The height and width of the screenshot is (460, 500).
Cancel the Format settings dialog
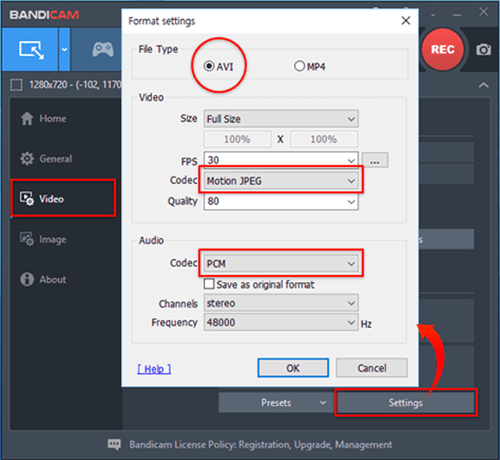click(x=372, y=368)
